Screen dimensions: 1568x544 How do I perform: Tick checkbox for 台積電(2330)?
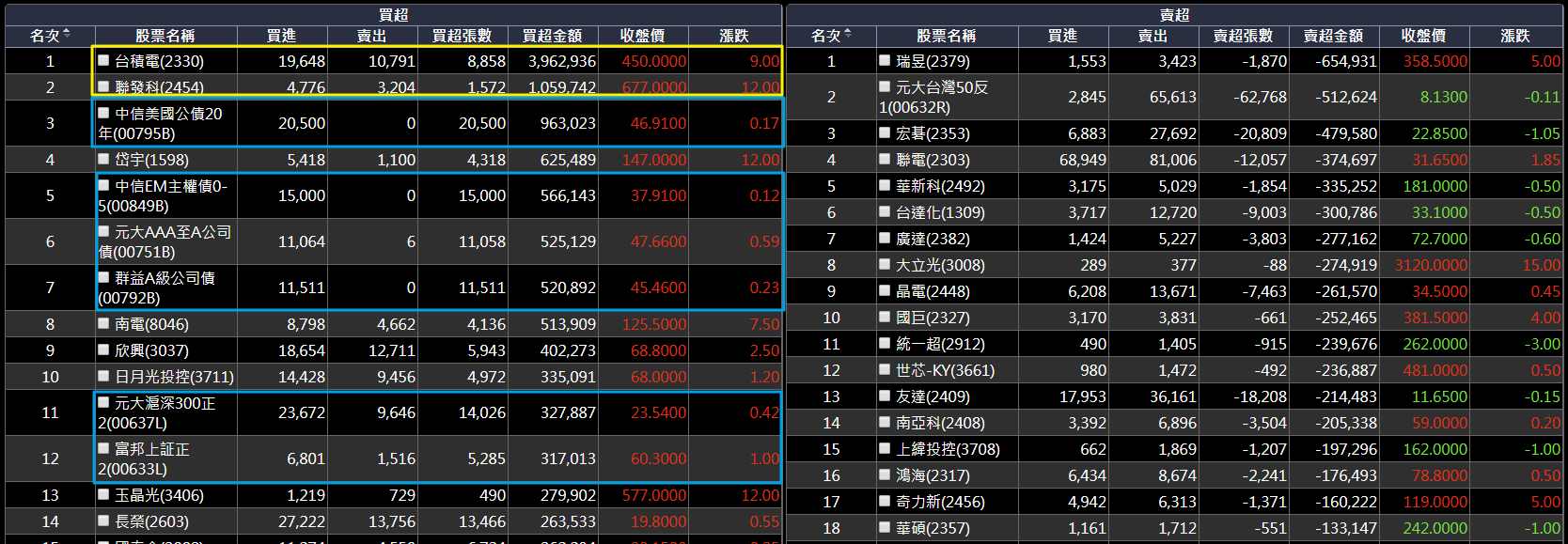(x=104, y=60)
